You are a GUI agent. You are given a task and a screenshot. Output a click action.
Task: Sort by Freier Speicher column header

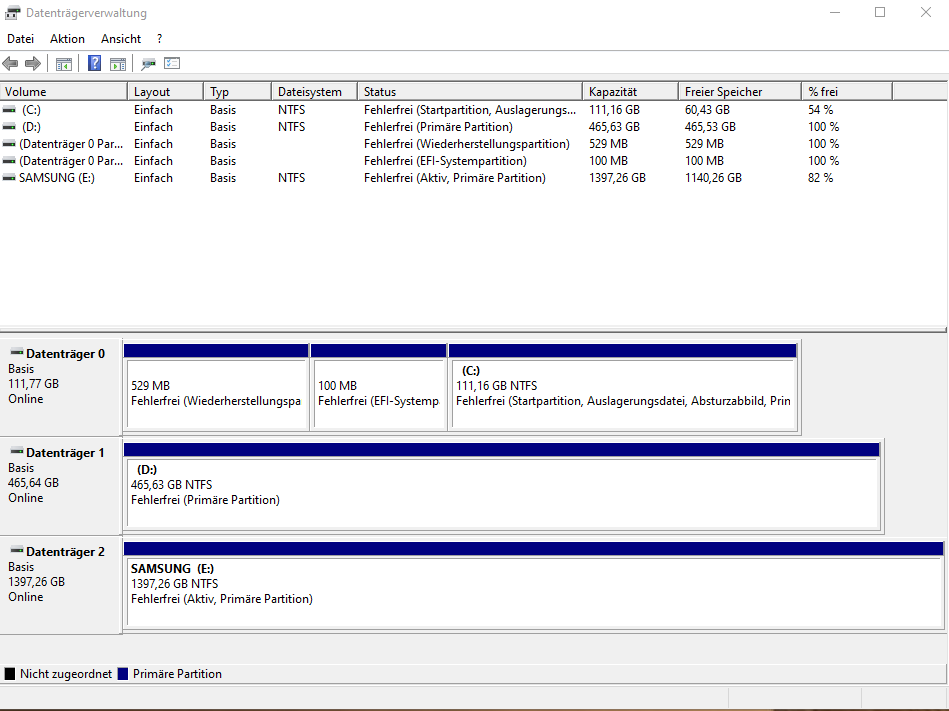click(x=740, y=92)
